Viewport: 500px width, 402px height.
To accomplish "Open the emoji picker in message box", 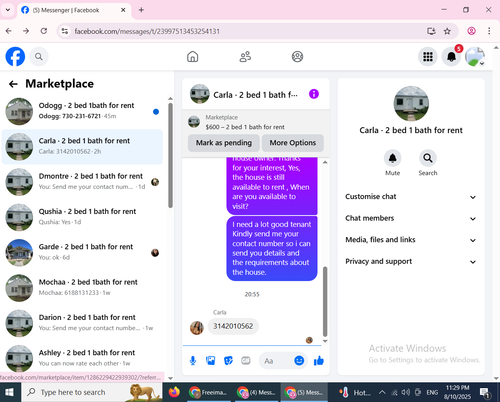I will tap(299, 361).
